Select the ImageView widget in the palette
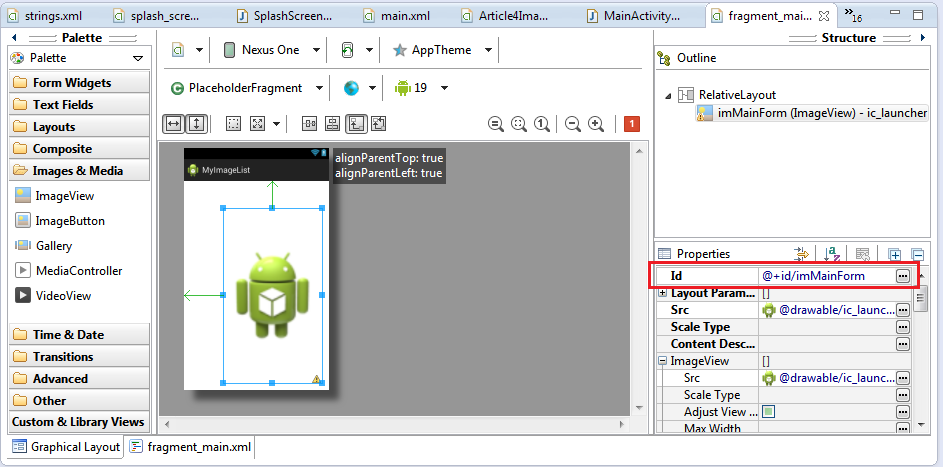The image size is (943, 467). pos(54,195)
